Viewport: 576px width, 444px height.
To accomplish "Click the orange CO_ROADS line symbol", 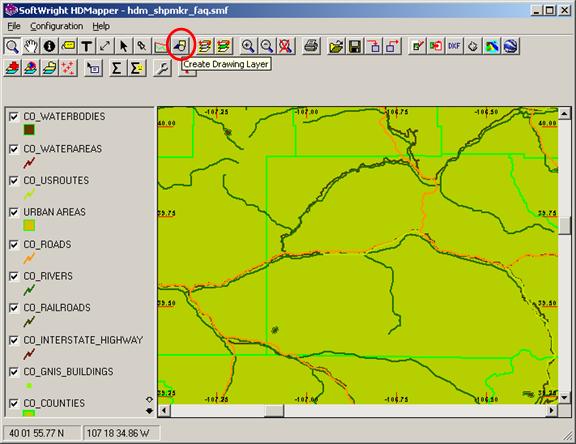I will point(29,258).
